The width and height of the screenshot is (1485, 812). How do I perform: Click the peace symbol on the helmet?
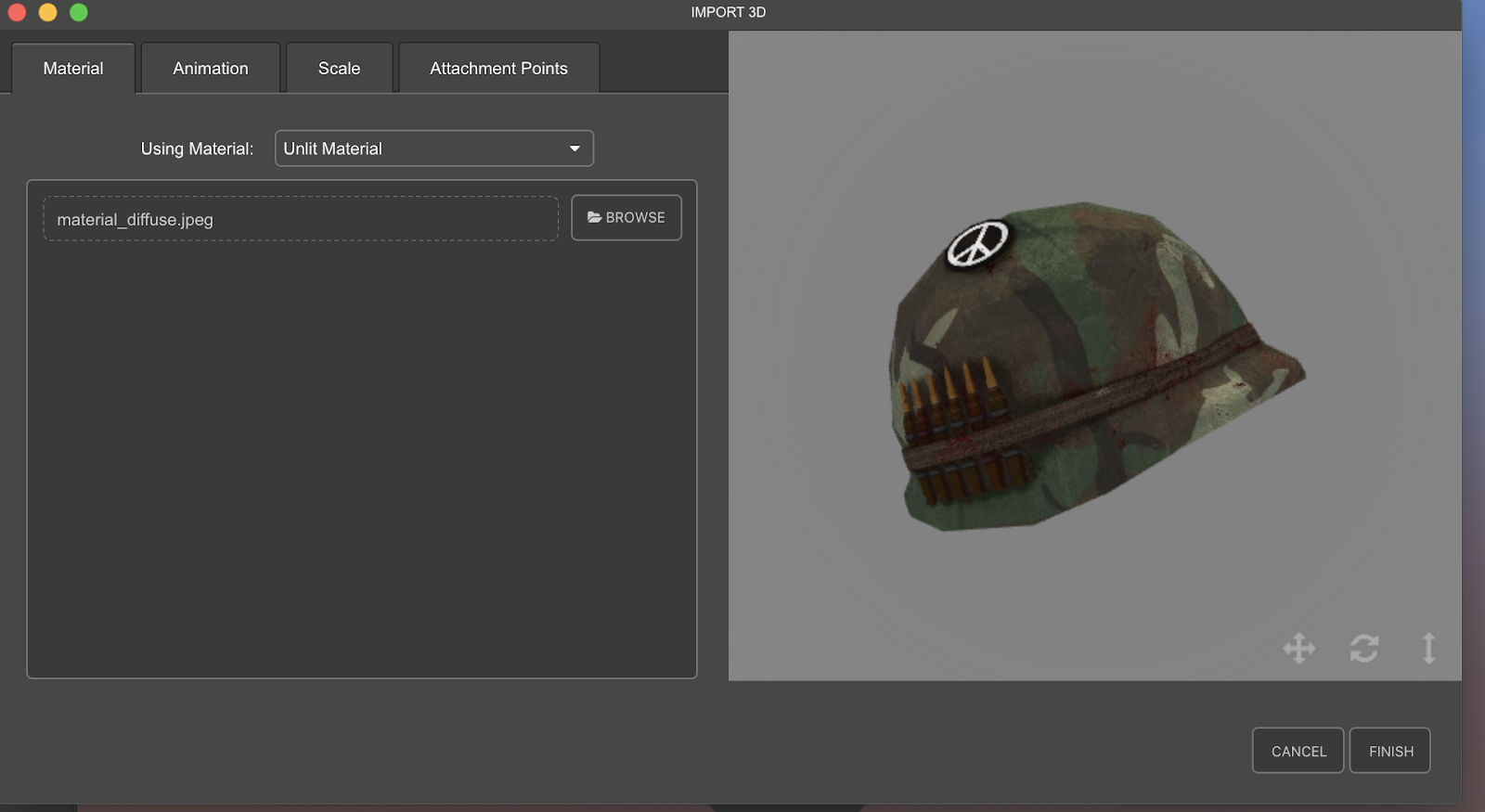tap(976, 243)
